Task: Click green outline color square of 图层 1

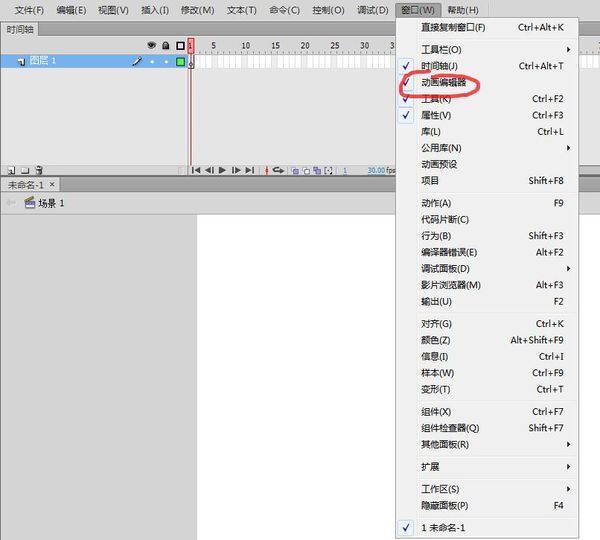Action: tap(180, 62)
